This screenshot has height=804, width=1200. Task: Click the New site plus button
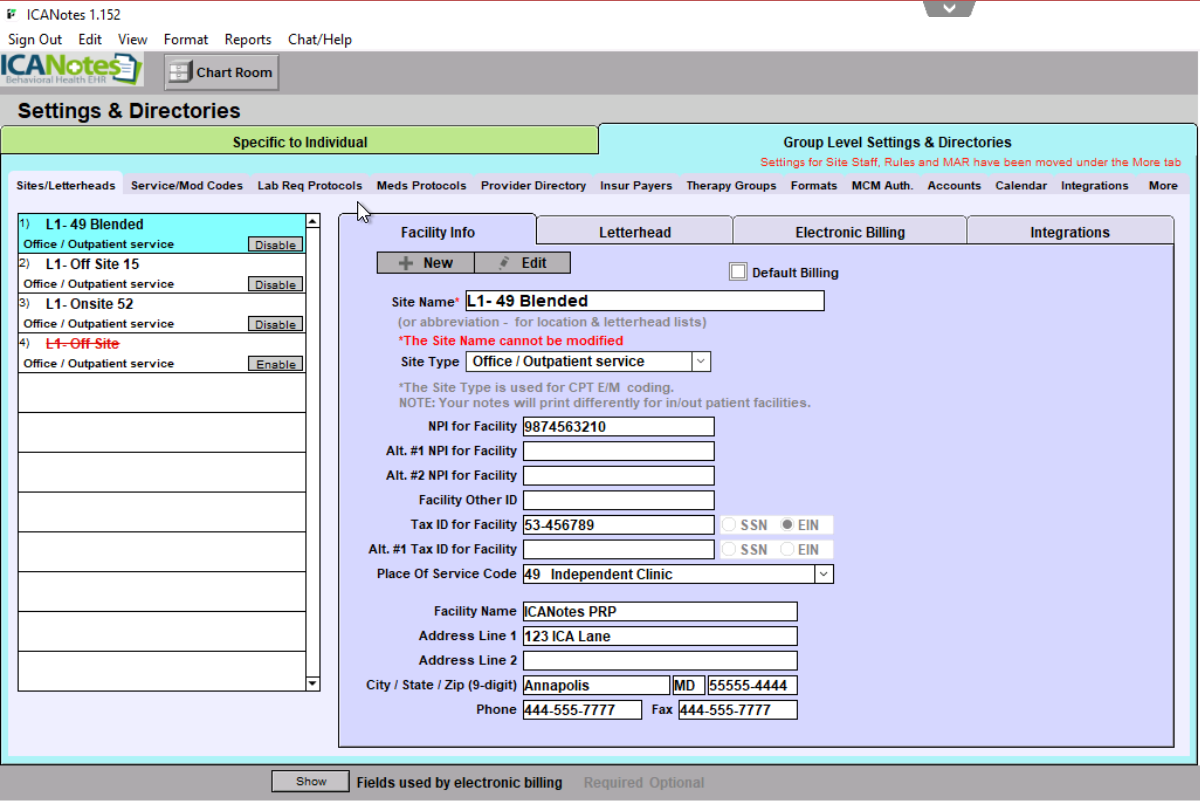click(x=425, y=263)
